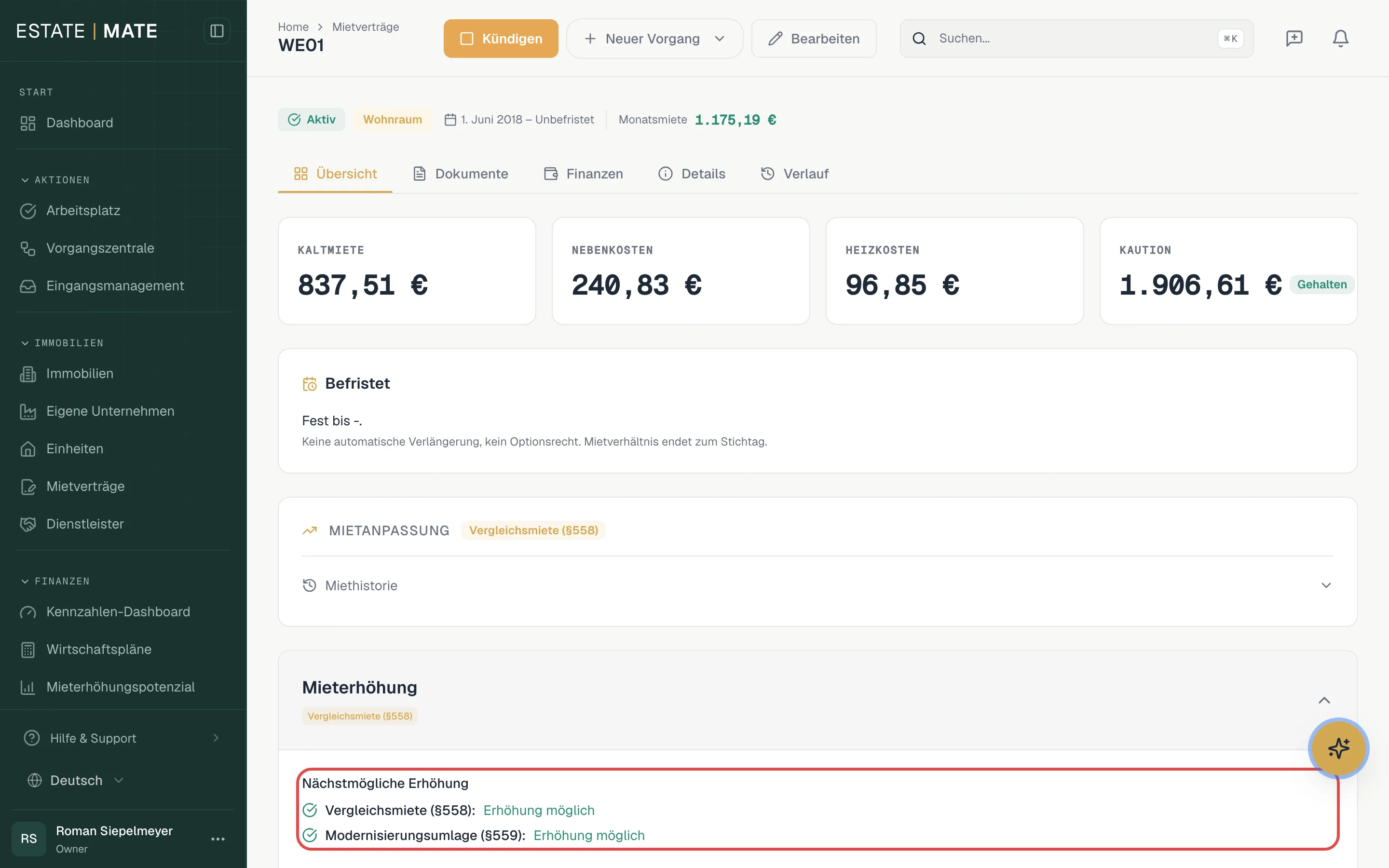Open the Neuer Vorgang dropdown
This screenshot has width=1389, height=868.
pos(654,39)
